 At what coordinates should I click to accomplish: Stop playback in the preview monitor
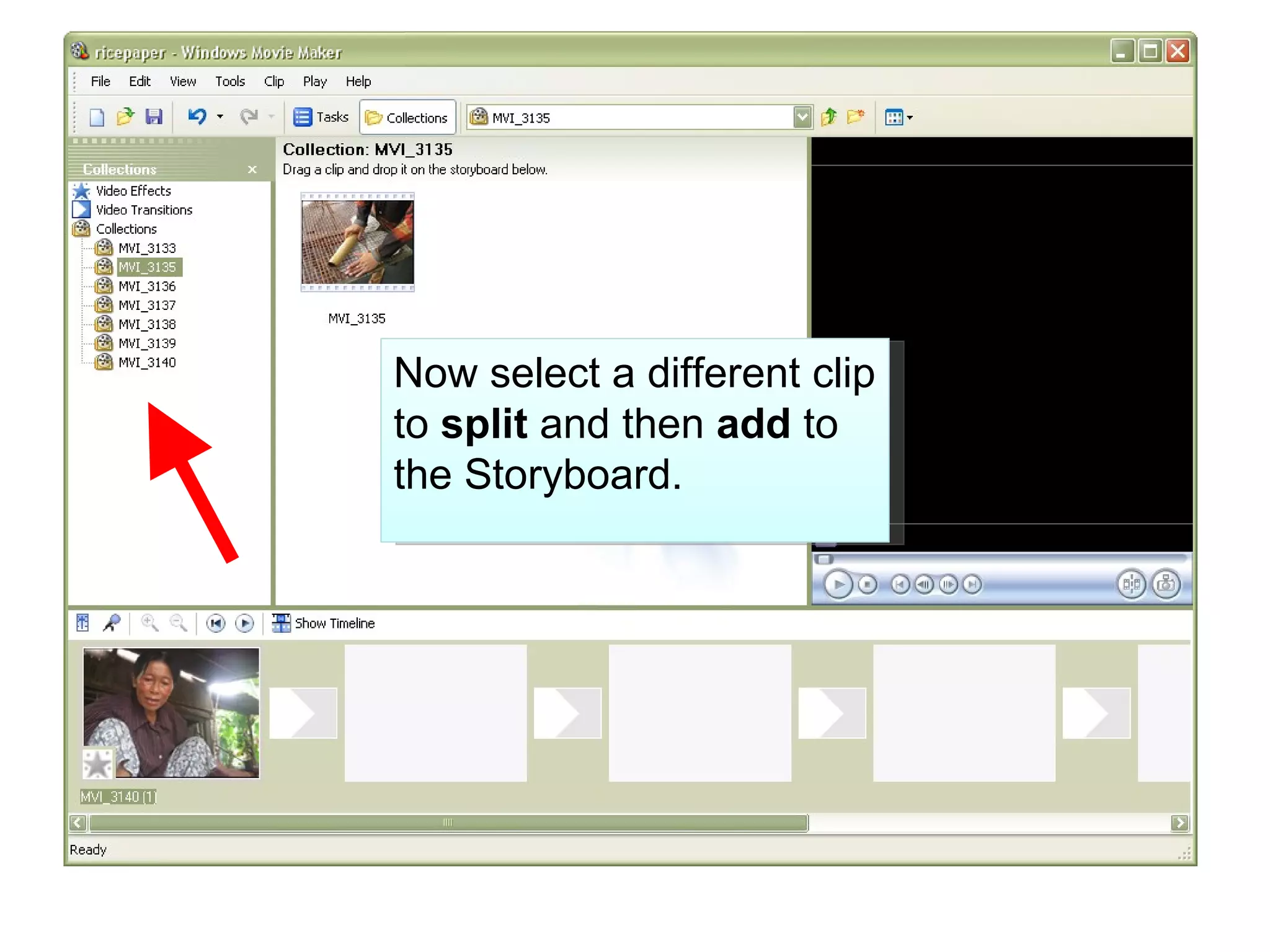[868, 584]
